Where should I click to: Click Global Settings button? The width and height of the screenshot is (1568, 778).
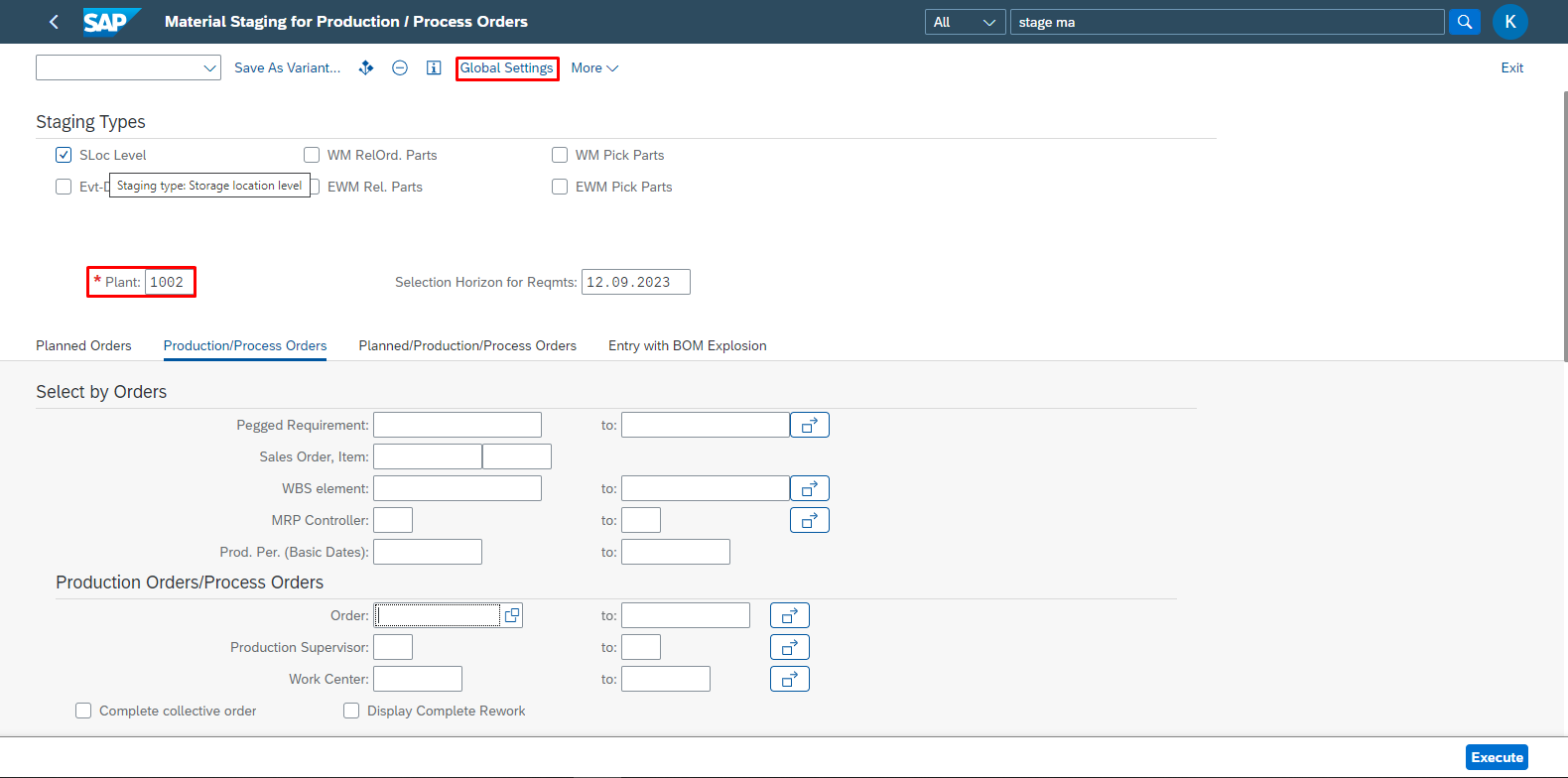click(507, 67)
